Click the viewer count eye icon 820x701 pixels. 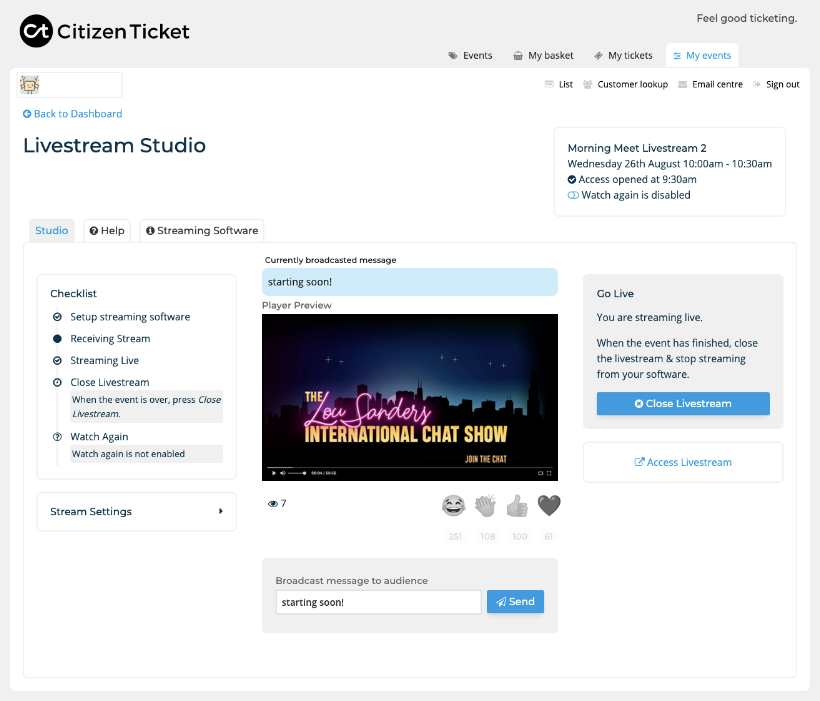[271, 503]
